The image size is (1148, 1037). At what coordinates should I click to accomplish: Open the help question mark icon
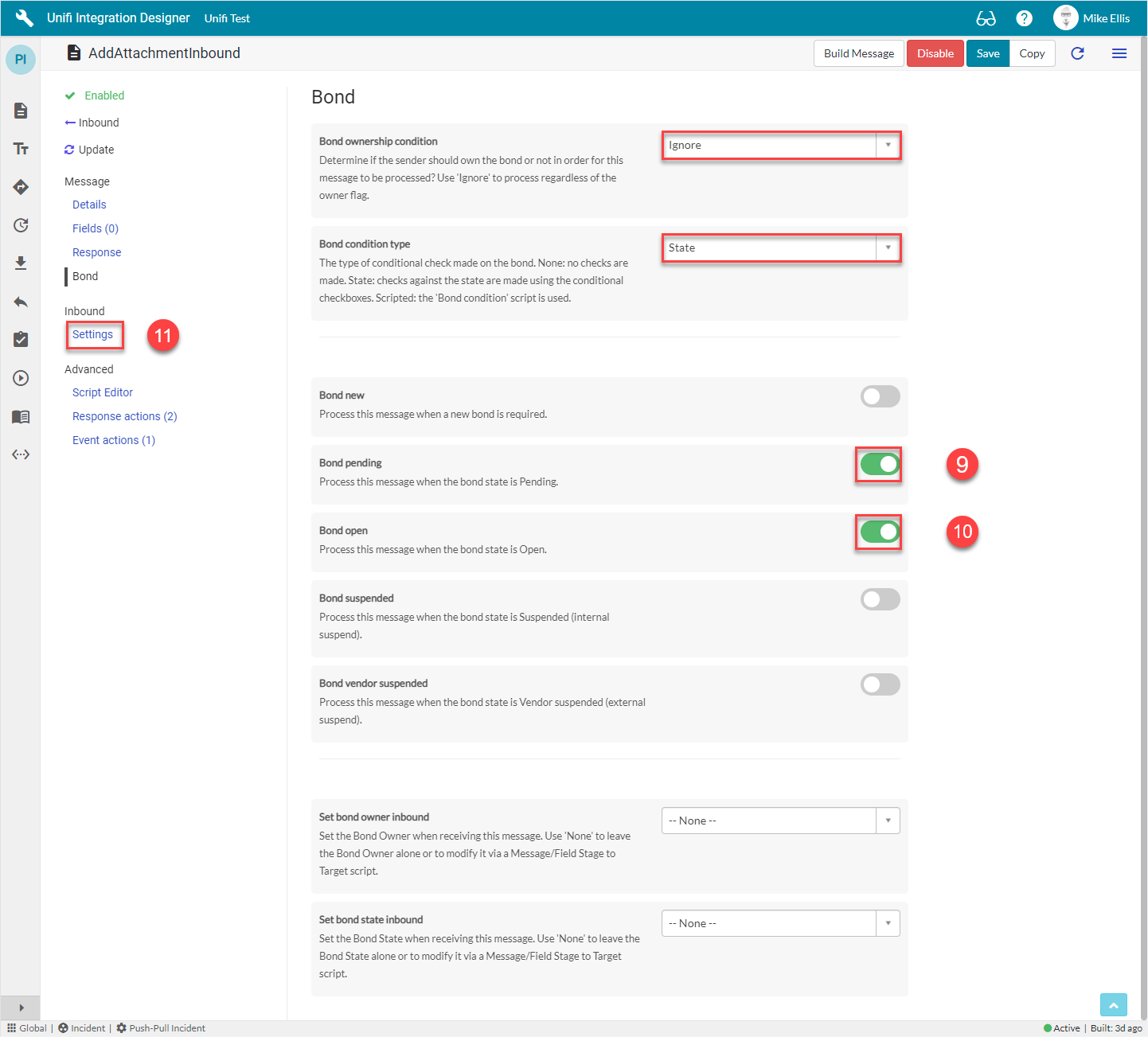coord(1025,18)
